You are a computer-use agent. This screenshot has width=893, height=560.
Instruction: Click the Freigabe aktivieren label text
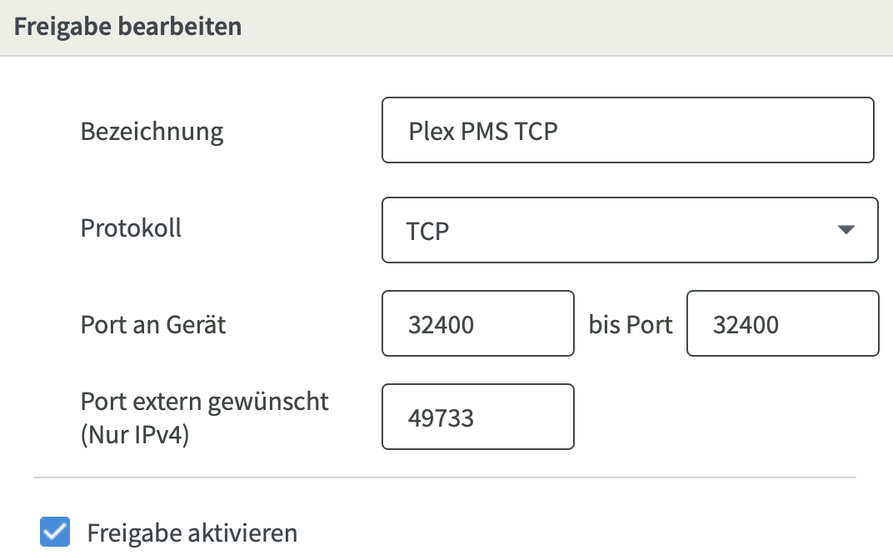pos(192,532)
